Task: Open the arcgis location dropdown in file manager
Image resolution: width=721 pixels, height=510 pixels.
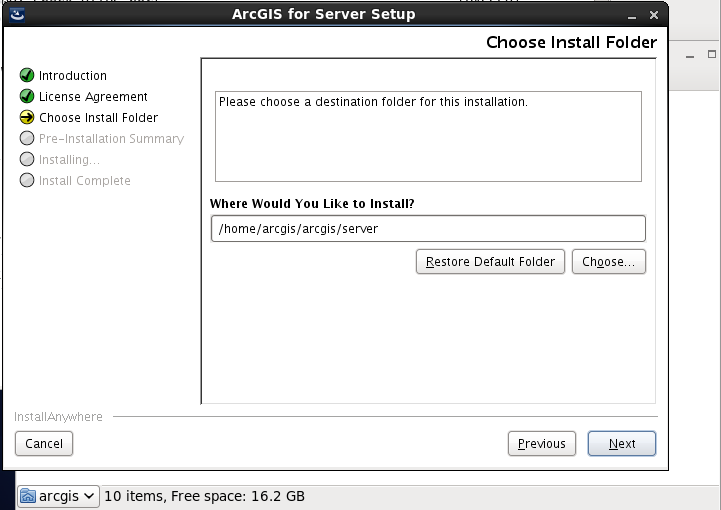Action: tap(58, 496)
